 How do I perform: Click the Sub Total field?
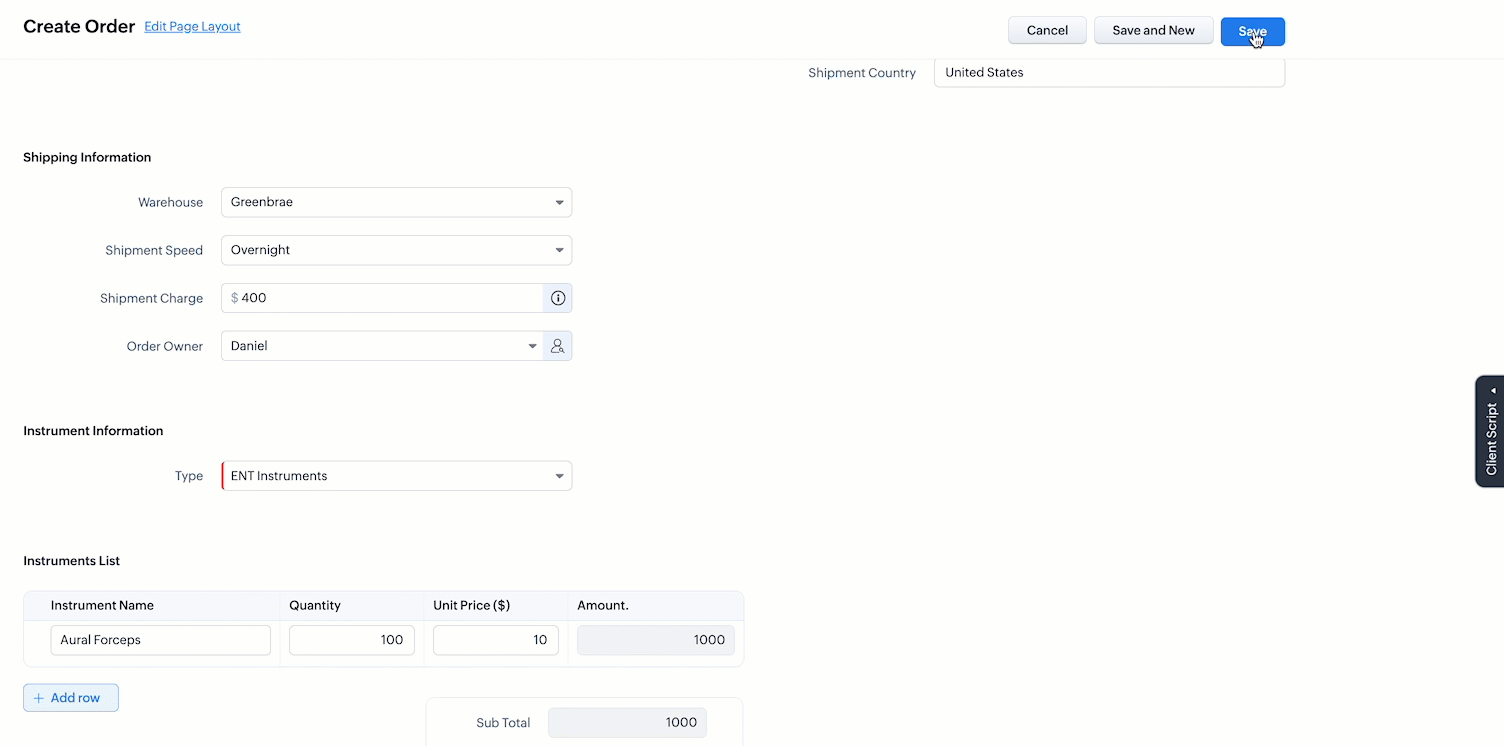point(627,723)
